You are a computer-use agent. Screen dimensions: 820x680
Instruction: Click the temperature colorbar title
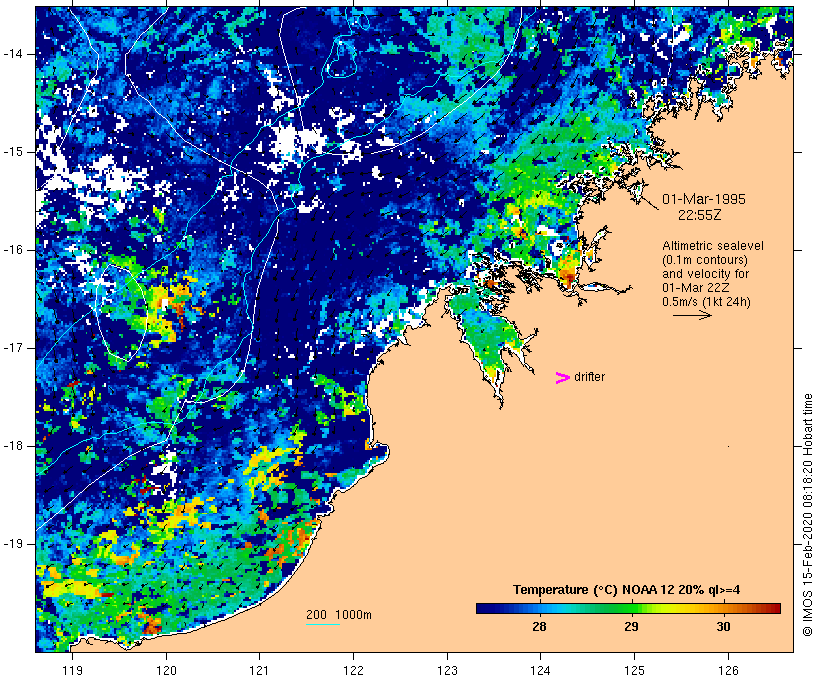(x=627, y=590)
